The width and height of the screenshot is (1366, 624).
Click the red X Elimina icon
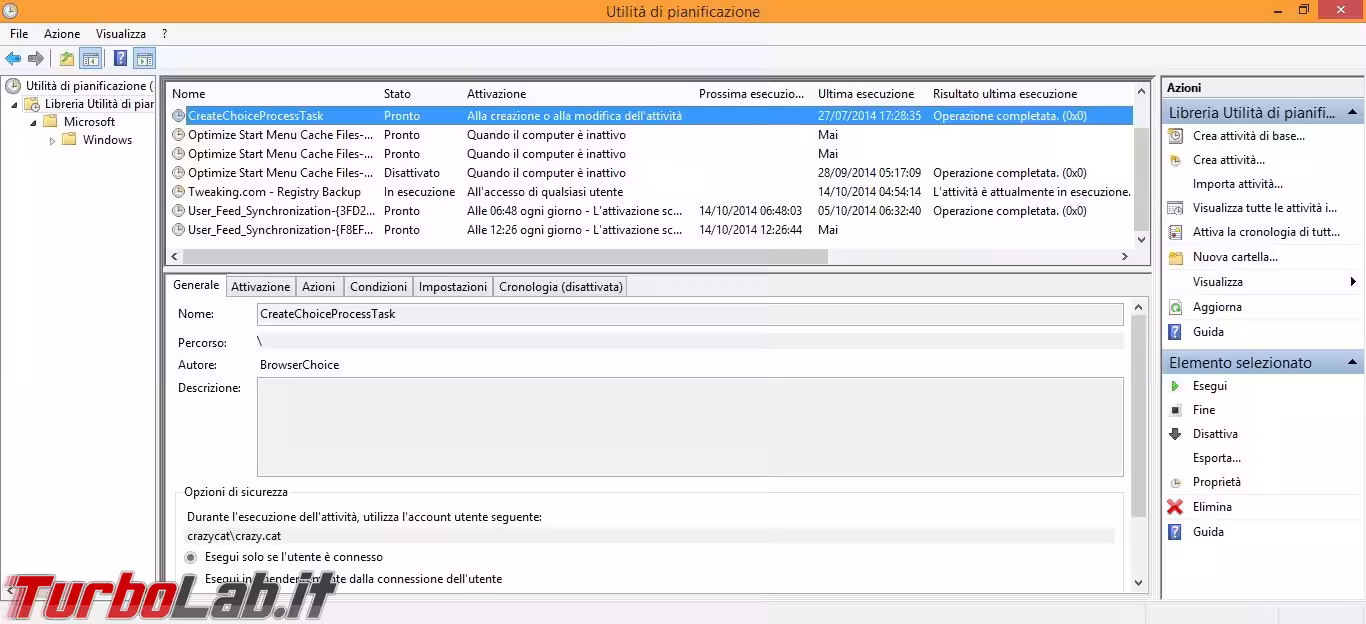click(1175, 507)
